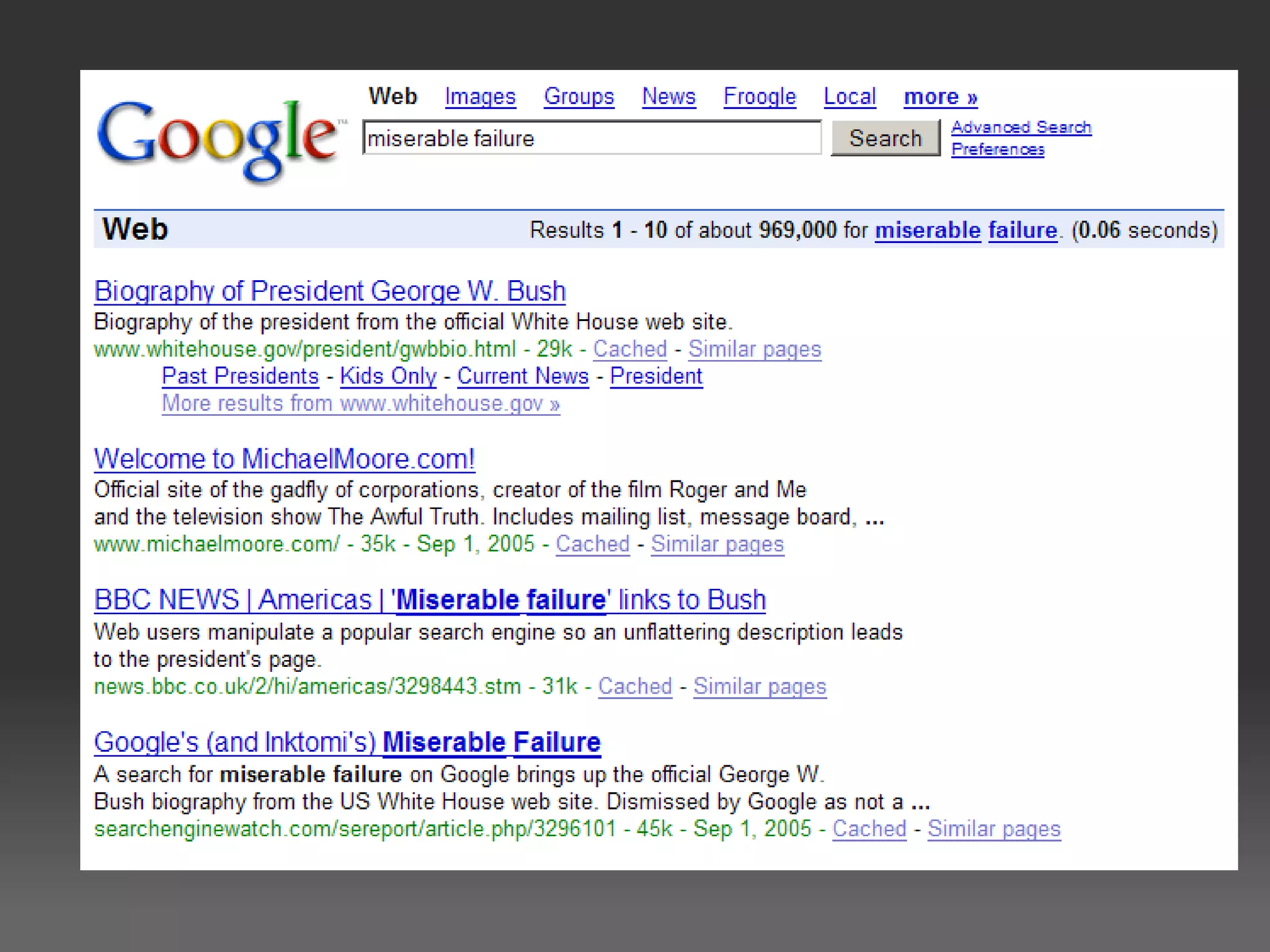
Task: Select the Local search tab
Action: (850, 97)
